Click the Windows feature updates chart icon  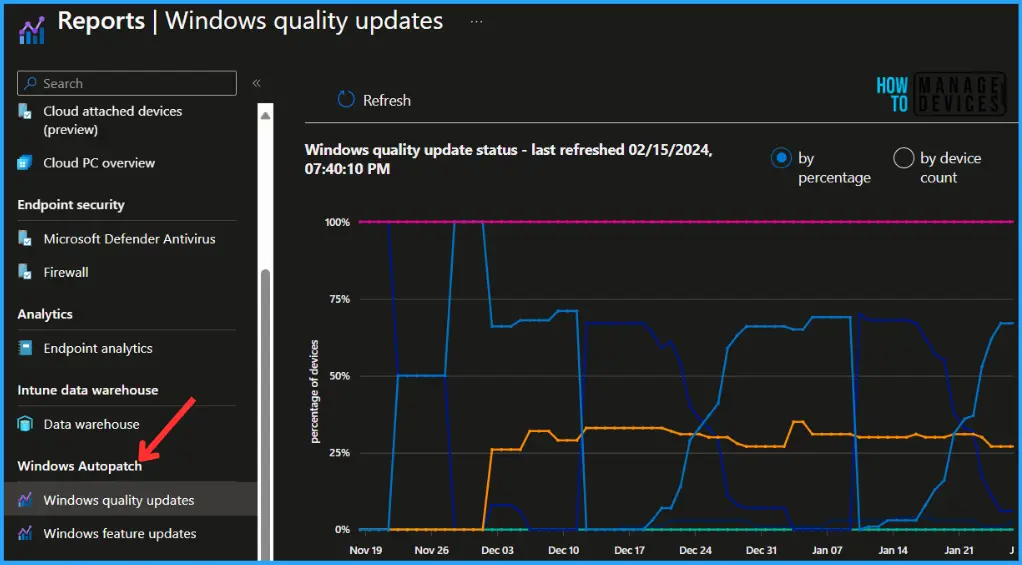[25, 533]
